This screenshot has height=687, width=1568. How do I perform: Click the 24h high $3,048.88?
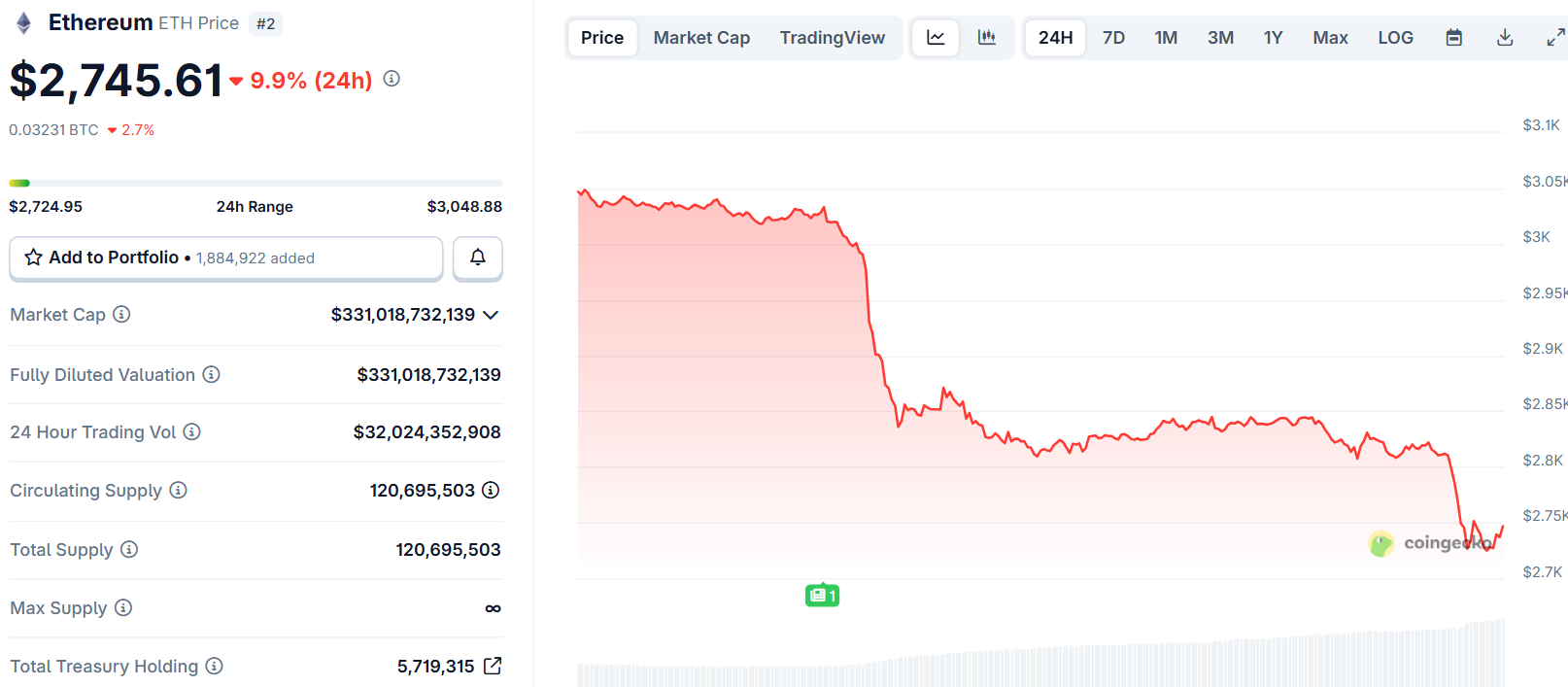[464, 206]
